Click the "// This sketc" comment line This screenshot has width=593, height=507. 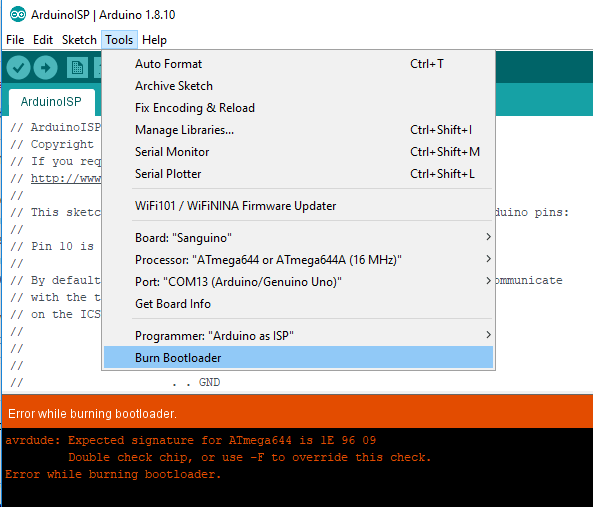tap(56, 212)
